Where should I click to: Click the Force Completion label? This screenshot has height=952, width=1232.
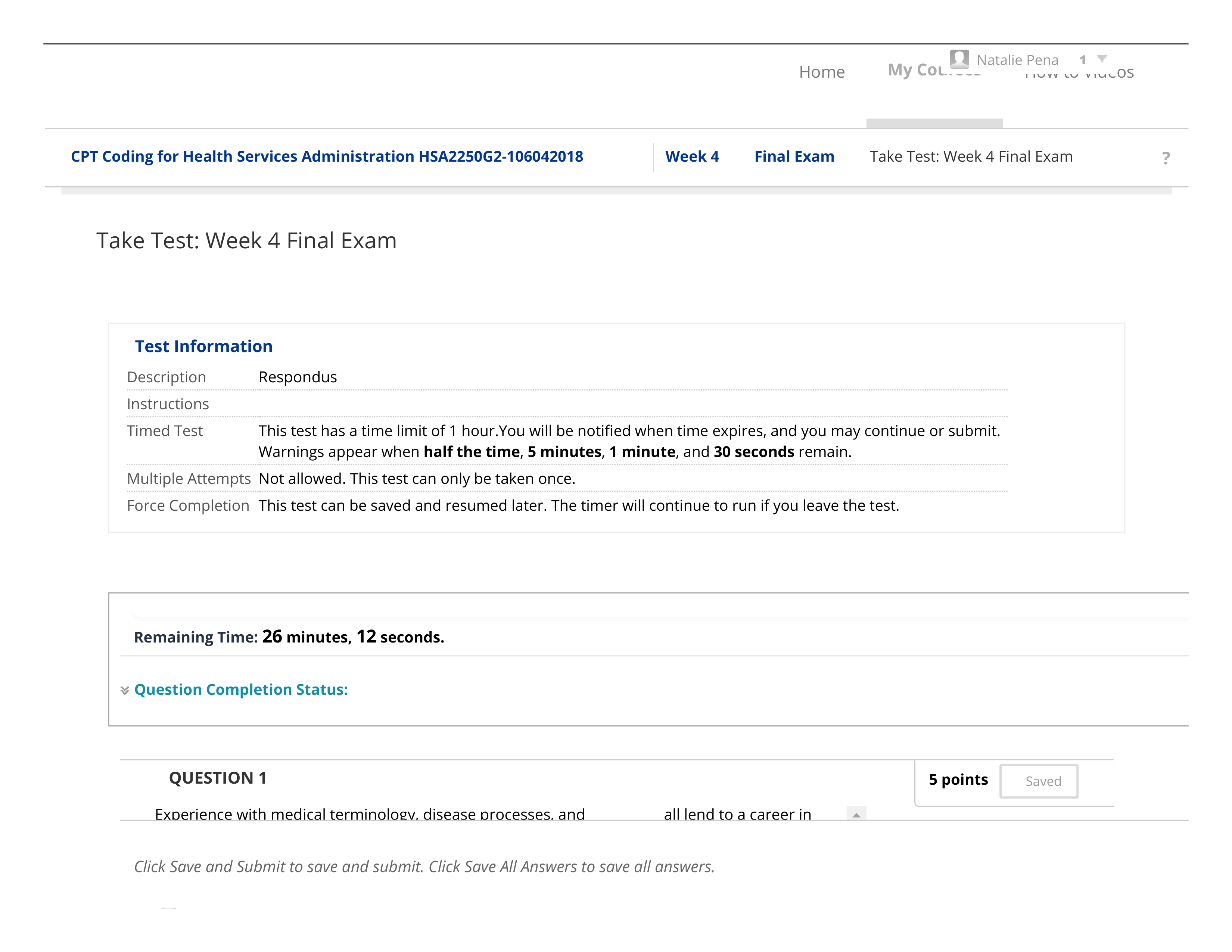point(188,505)
